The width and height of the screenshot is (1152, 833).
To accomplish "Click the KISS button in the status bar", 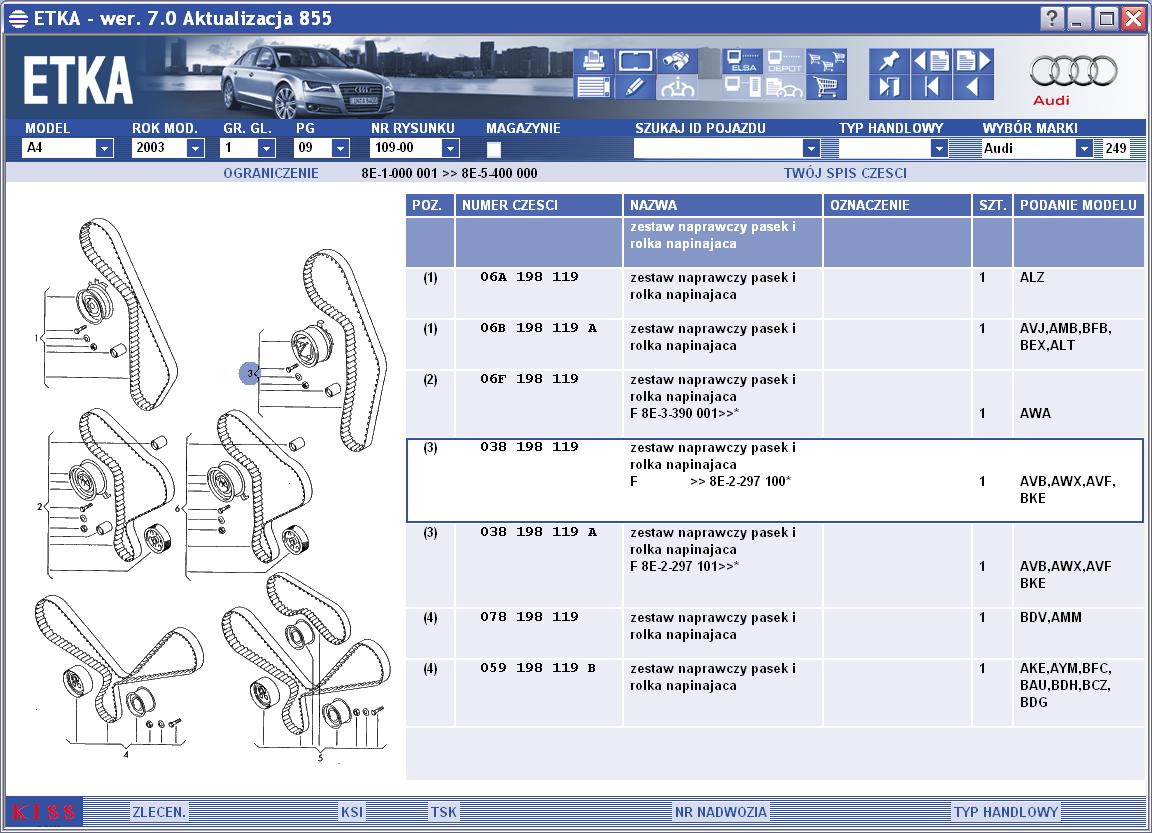I will coord(43,812).
